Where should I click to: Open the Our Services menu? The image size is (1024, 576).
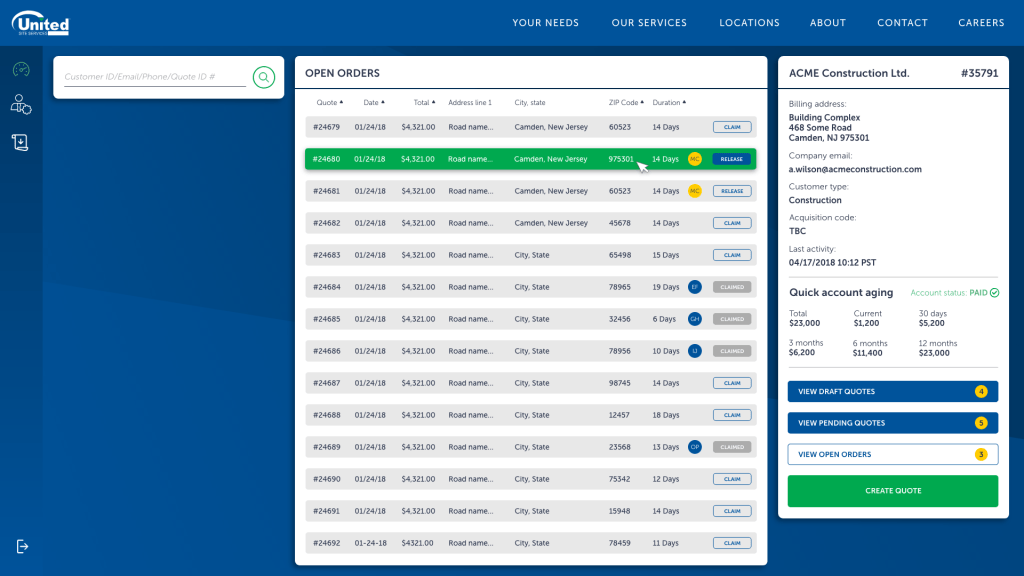649,23
